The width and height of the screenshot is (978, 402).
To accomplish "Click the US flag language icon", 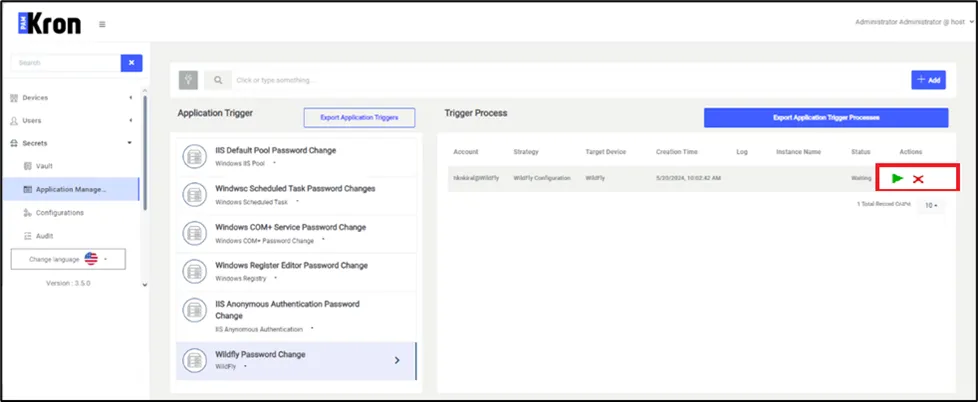I will pos(91,259).
